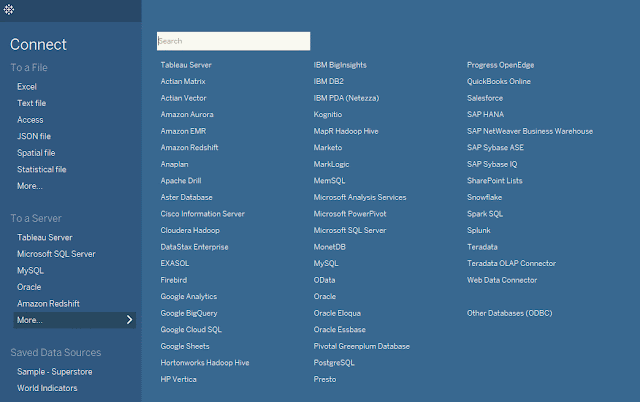The image size is (640, 402).
Task: Select the Salesforce connector
Action: (485, 98)
